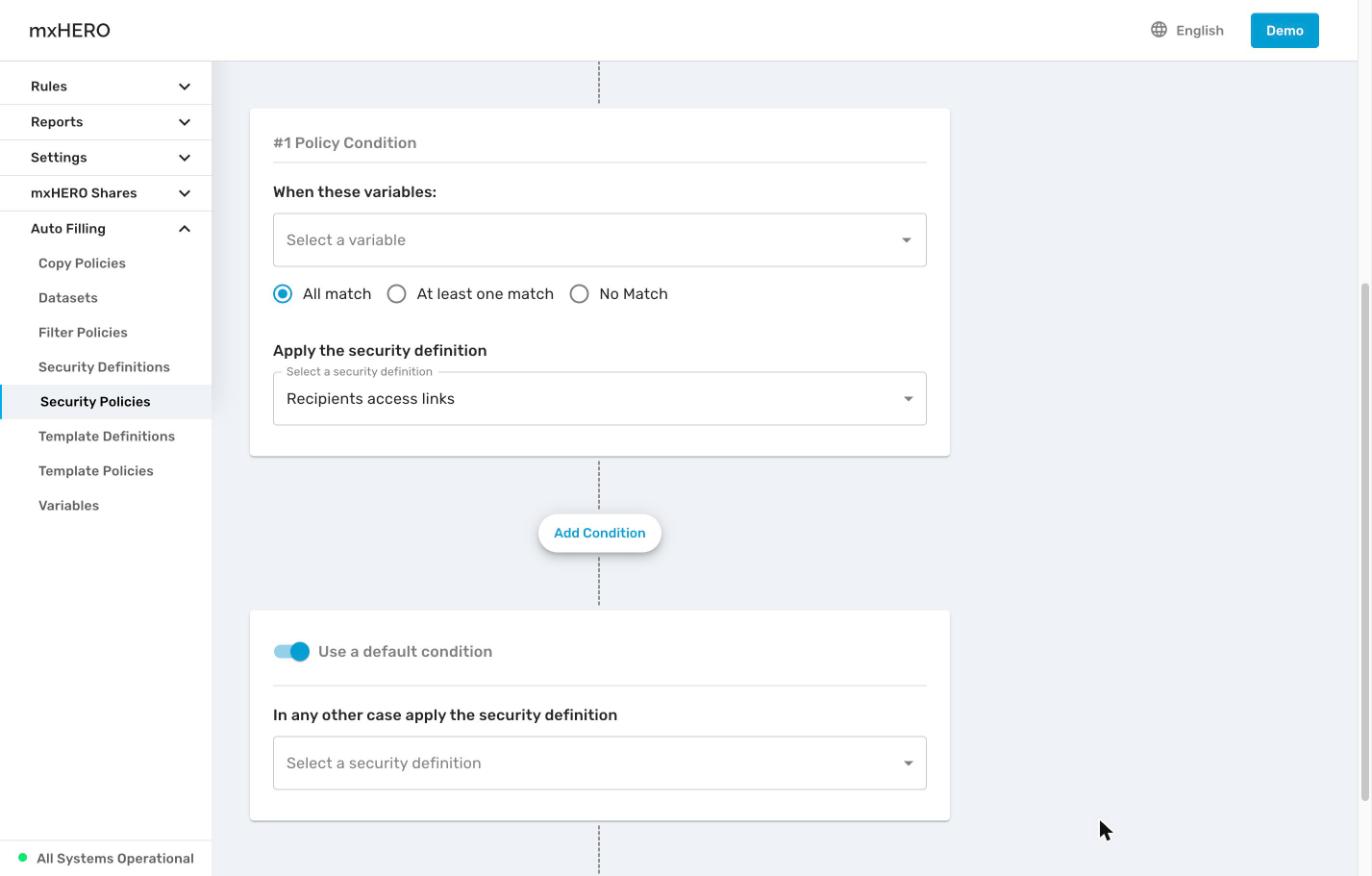The image size is (1372, 876).
Task: Select the All match radio option
Action: [x=283, y=294]
